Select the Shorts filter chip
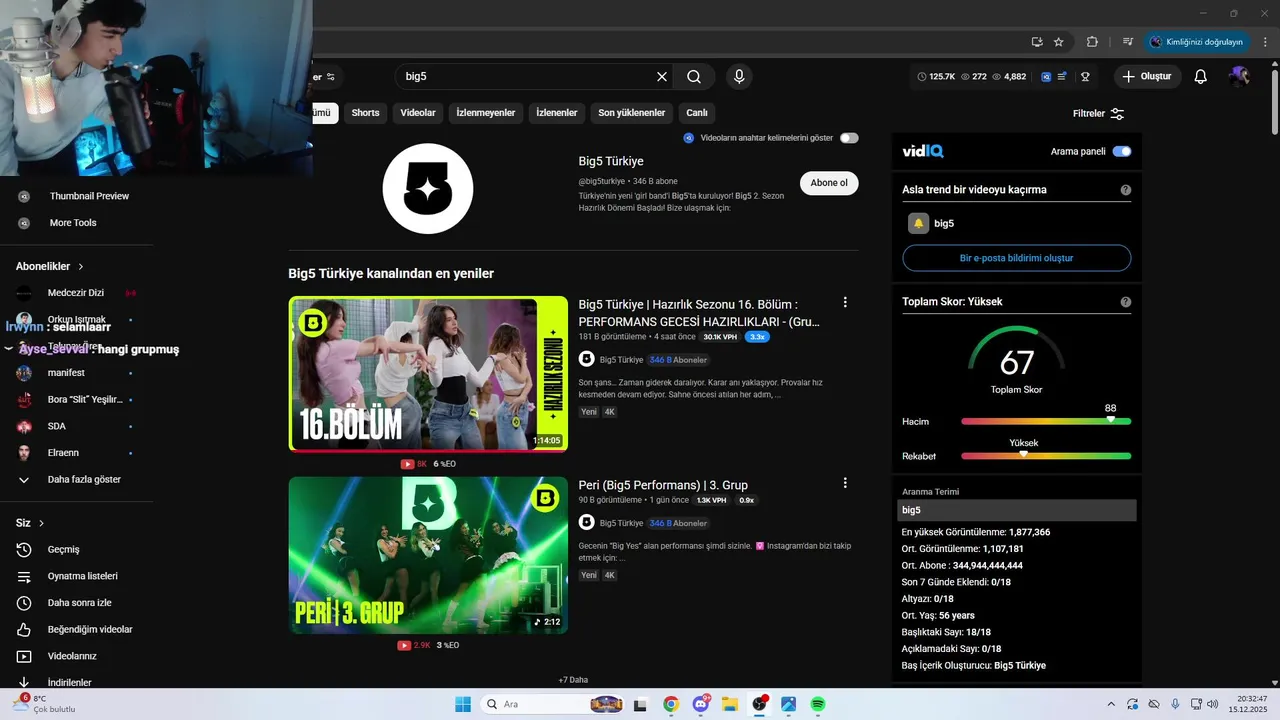This screenshot has height=720, width=1280. [365, 113]
